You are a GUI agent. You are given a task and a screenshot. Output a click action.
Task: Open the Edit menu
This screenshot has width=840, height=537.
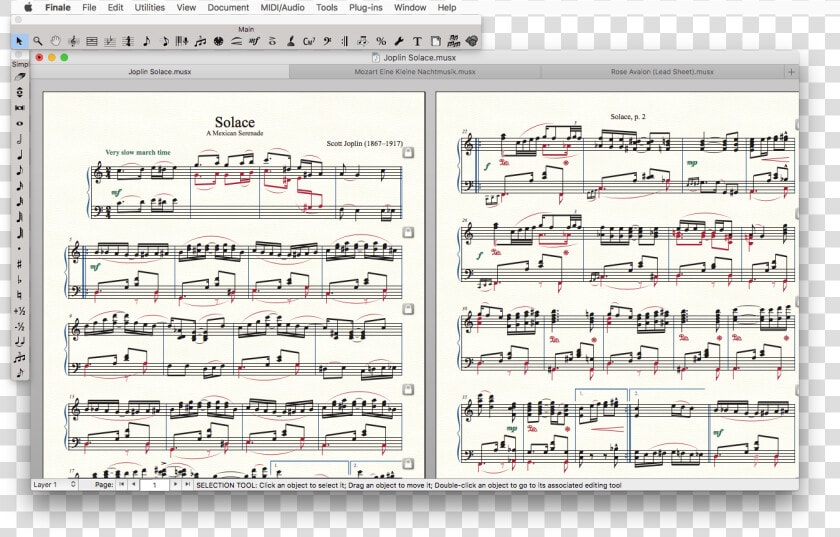tap(115, 8)
